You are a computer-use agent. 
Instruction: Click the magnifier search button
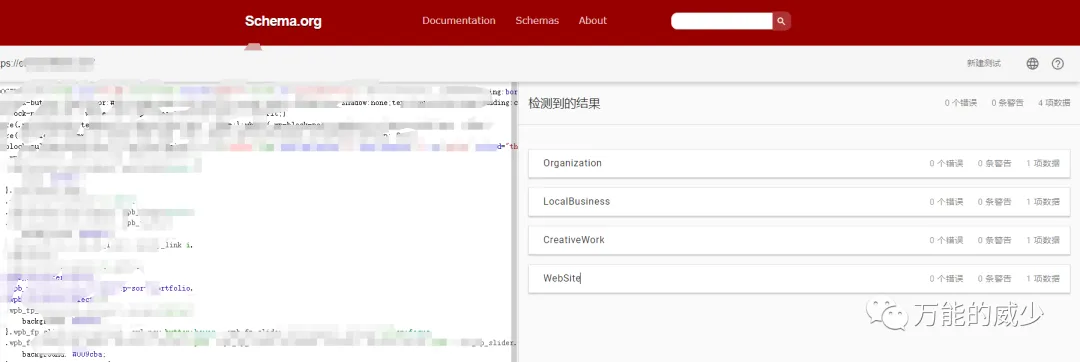click(x=781, y=21)
